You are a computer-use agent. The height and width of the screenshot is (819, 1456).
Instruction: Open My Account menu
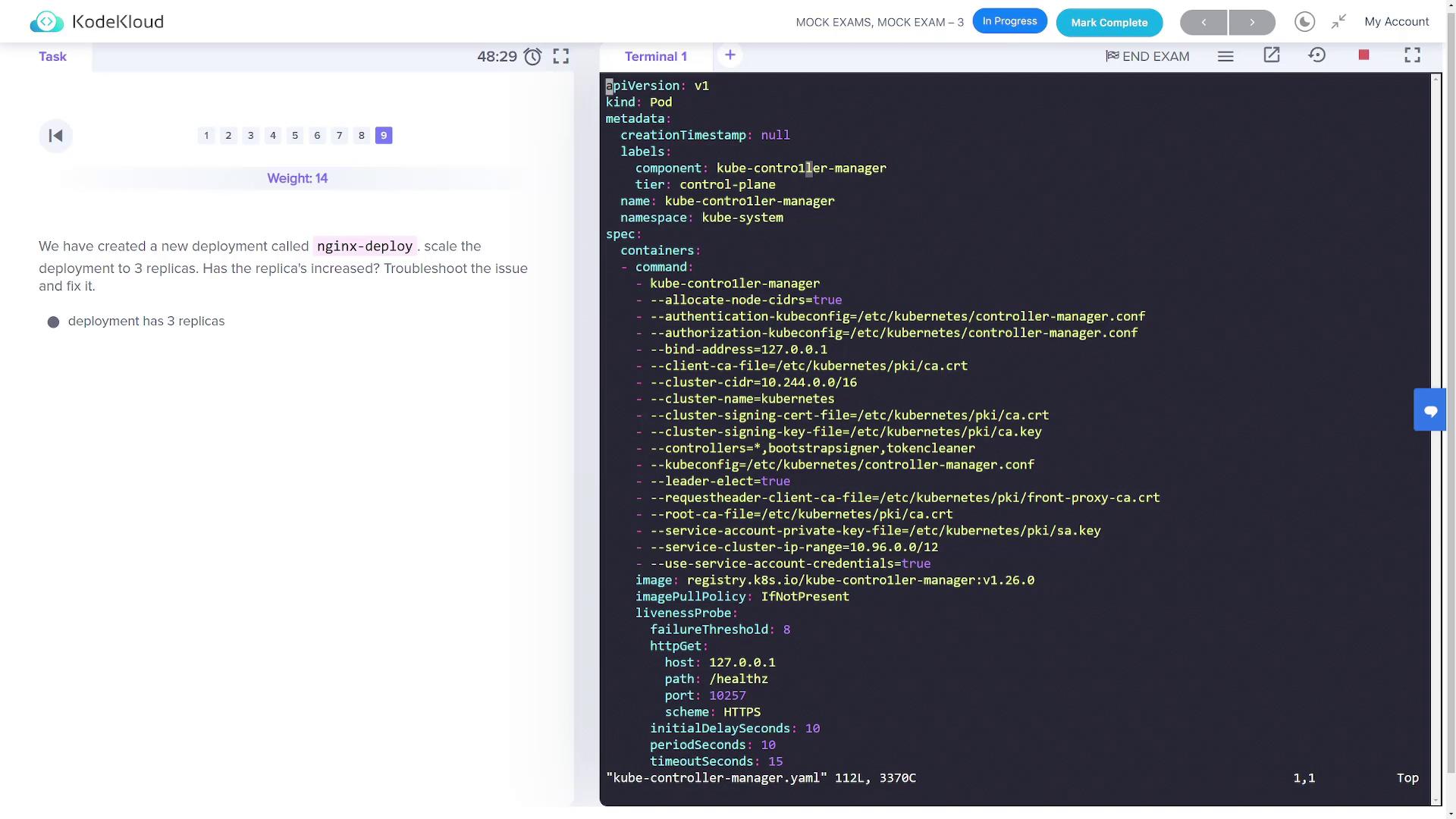pos(1396,22)
